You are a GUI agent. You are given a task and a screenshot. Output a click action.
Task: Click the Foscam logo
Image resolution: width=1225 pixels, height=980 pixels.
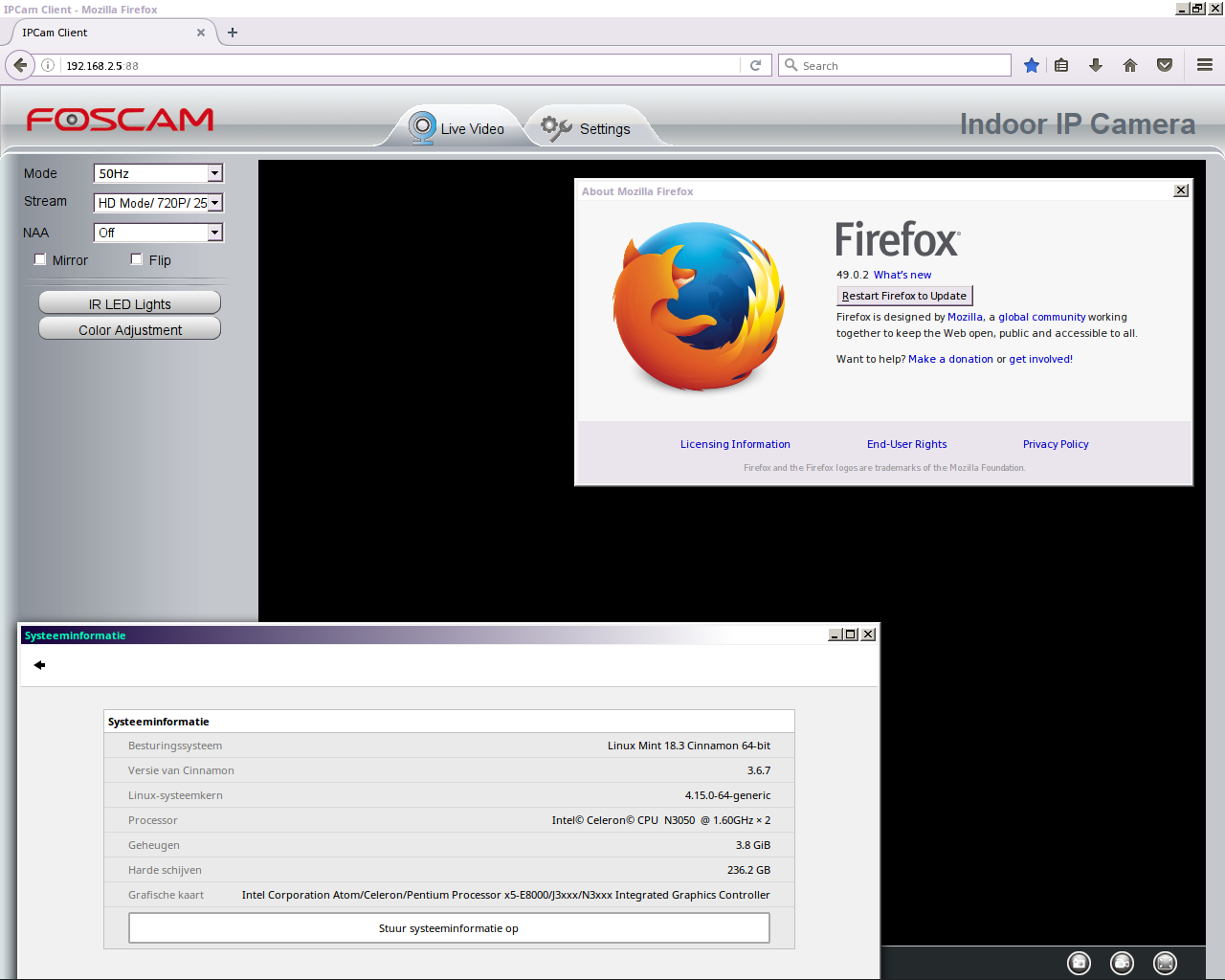[x=120, y=120]
